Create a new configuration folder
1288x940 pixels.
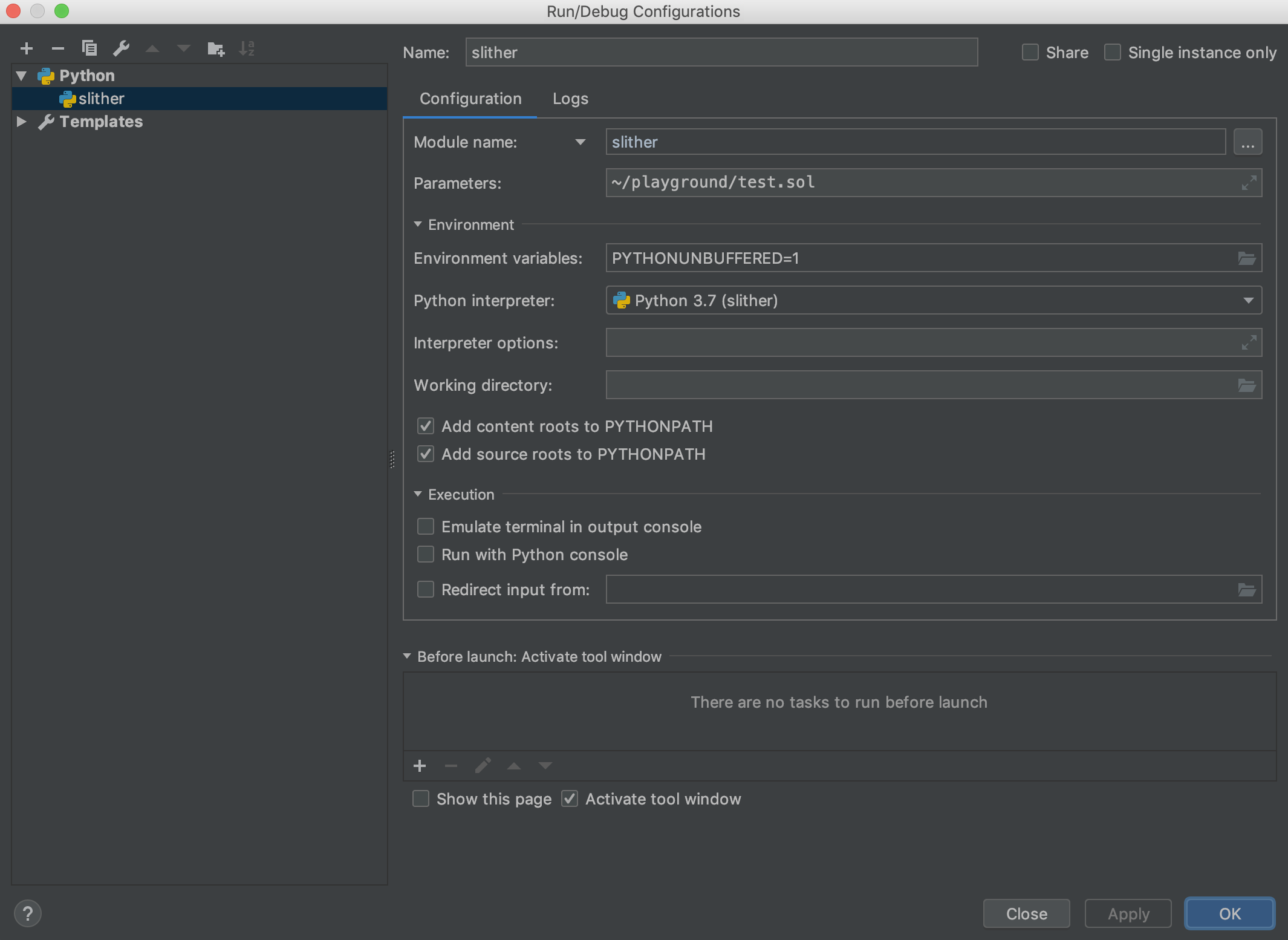(x=215, y=48)
